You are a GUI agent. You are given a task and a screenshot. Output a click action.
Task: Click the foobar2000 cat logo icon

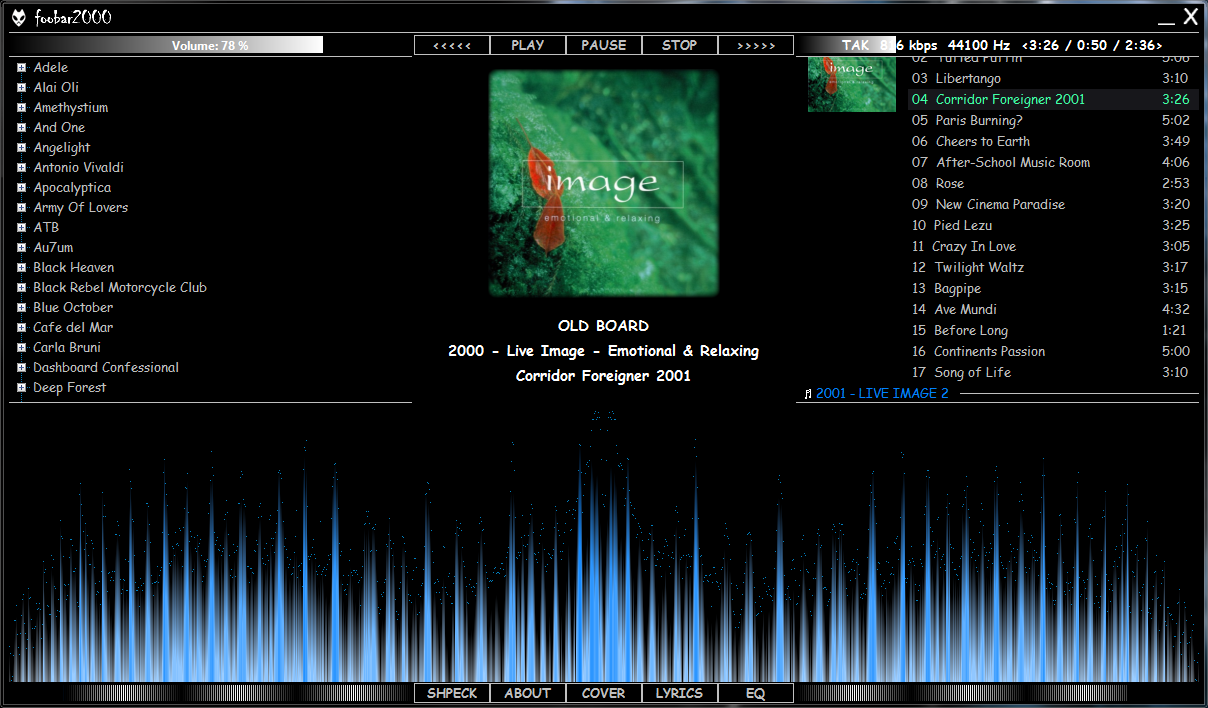click(19, 17)
